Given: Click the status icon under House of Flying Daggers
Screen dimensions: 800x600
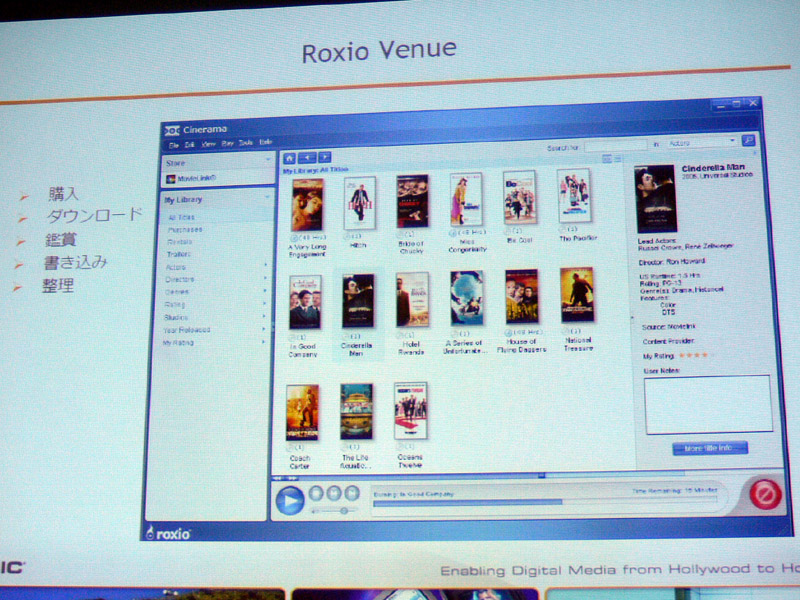Looking at the screenshot, I should pos(509,333).
